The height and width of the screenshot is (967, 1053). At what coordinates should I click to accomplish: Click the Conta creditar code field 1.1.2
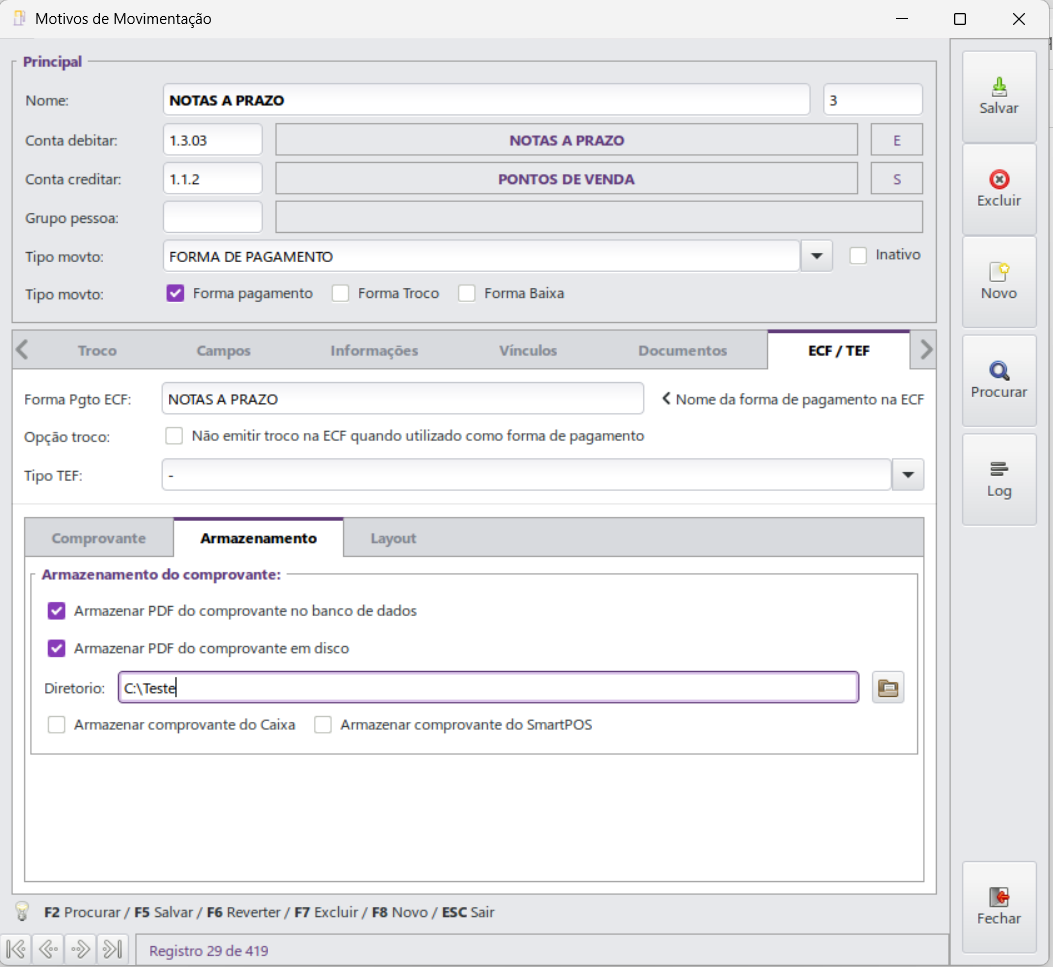(212, 179)
